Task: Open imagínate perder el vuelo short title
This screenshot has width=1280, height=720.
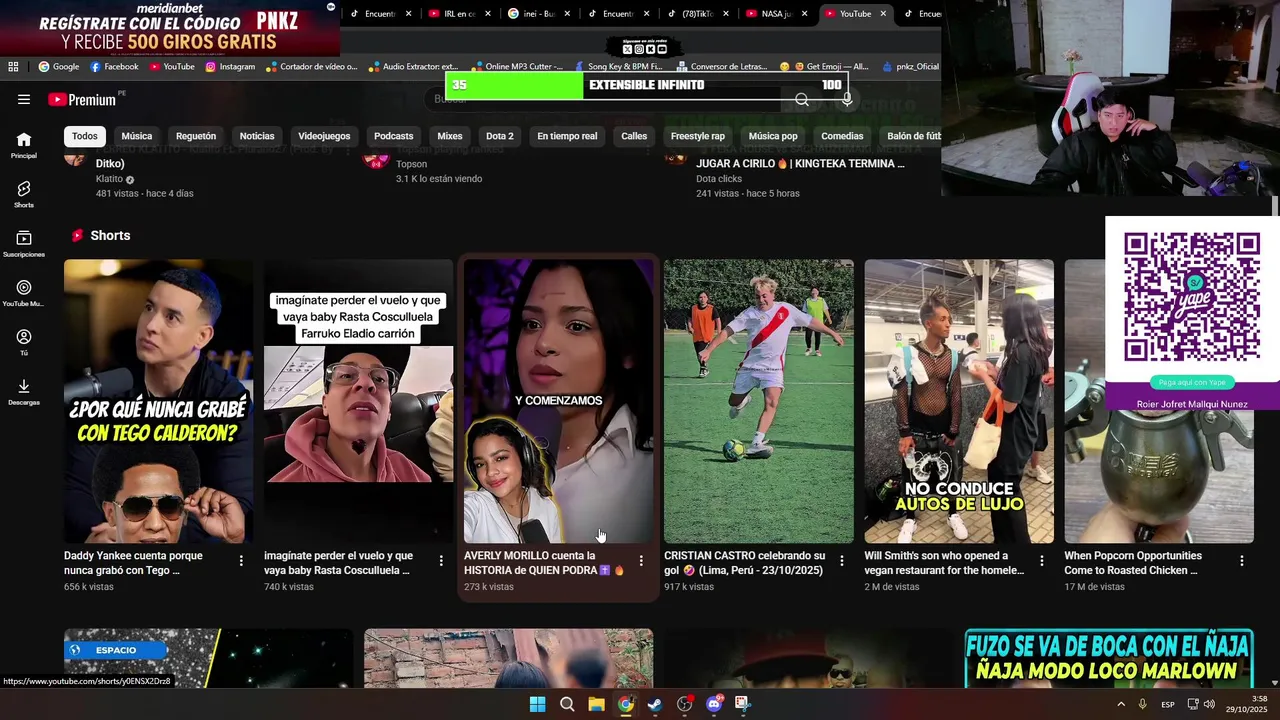Action: [x=338, y=563]
